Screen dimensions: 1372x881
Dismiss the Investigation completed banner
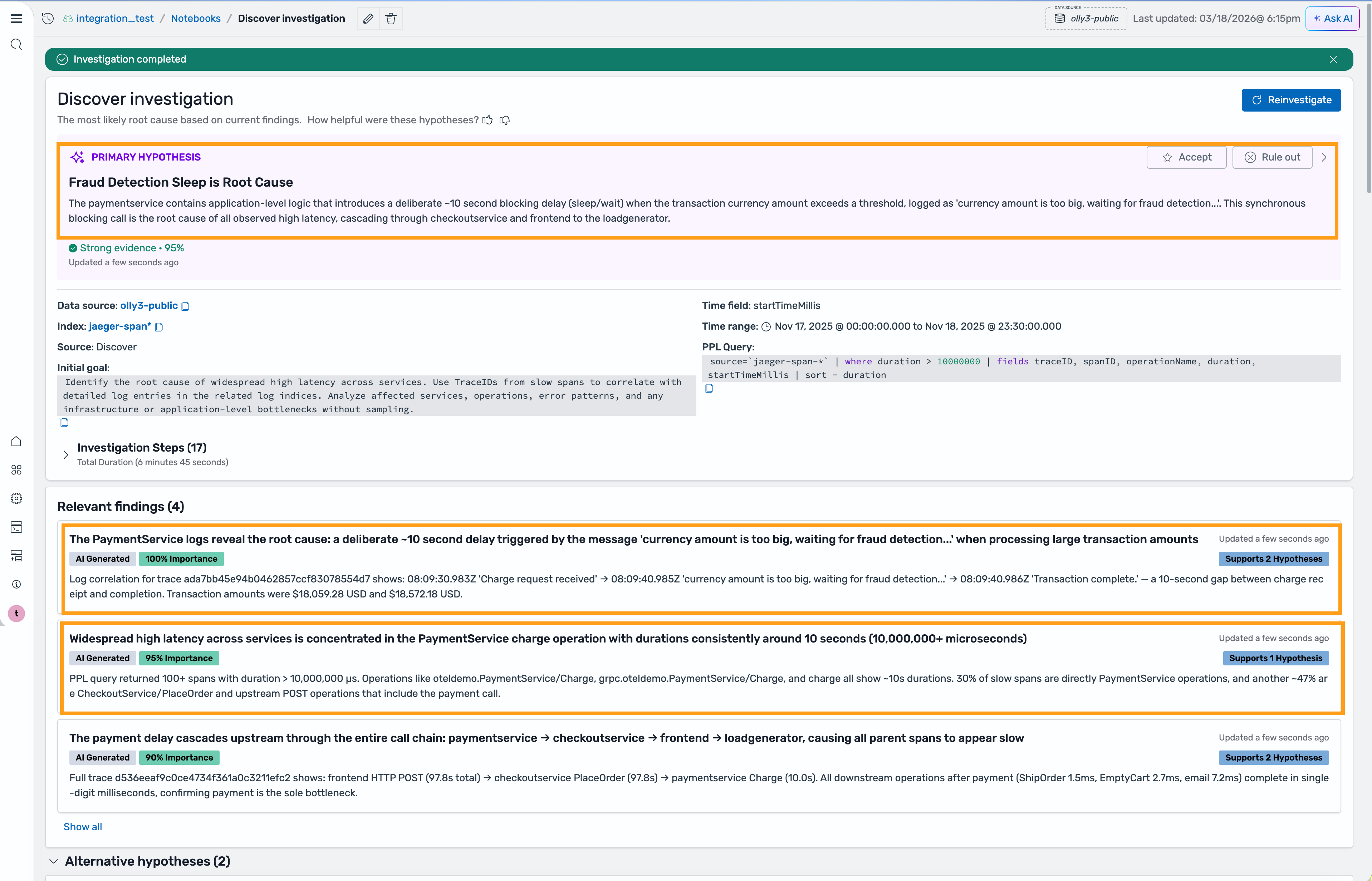pyautogui.click(x=1333, y=59)
